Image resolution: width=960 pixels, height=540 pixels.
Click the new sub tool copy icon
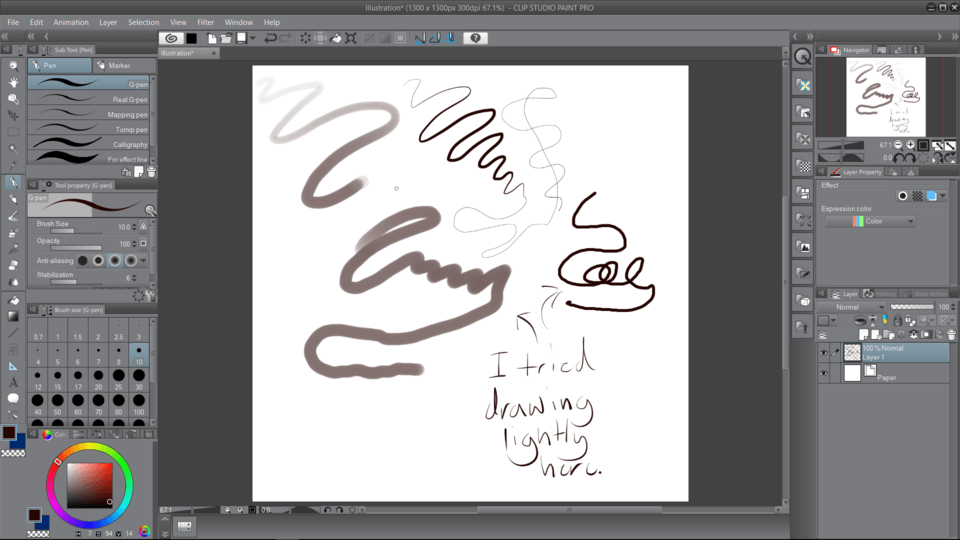click(x=139, y=172)
